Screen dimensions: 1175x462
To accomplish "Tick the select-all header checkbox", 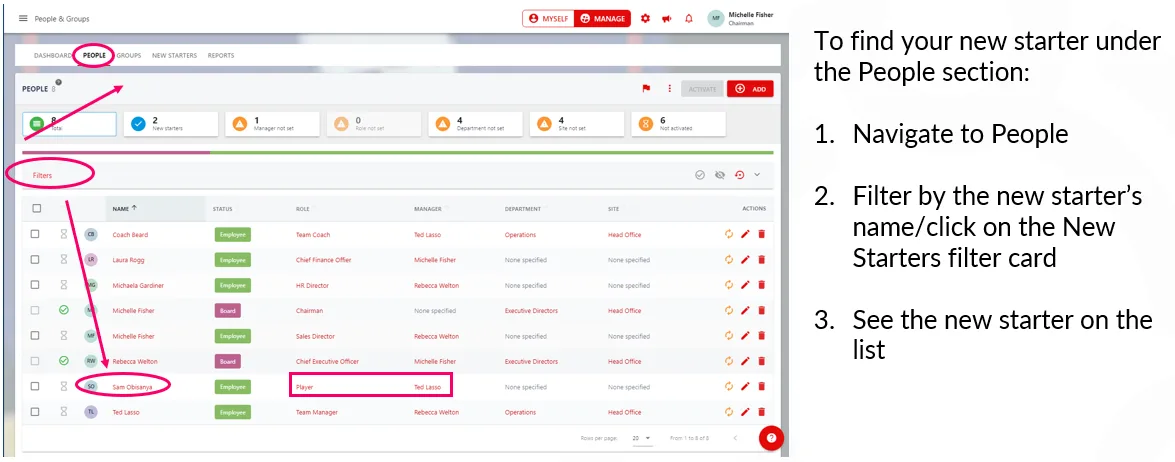I will (x=36, y=208).
